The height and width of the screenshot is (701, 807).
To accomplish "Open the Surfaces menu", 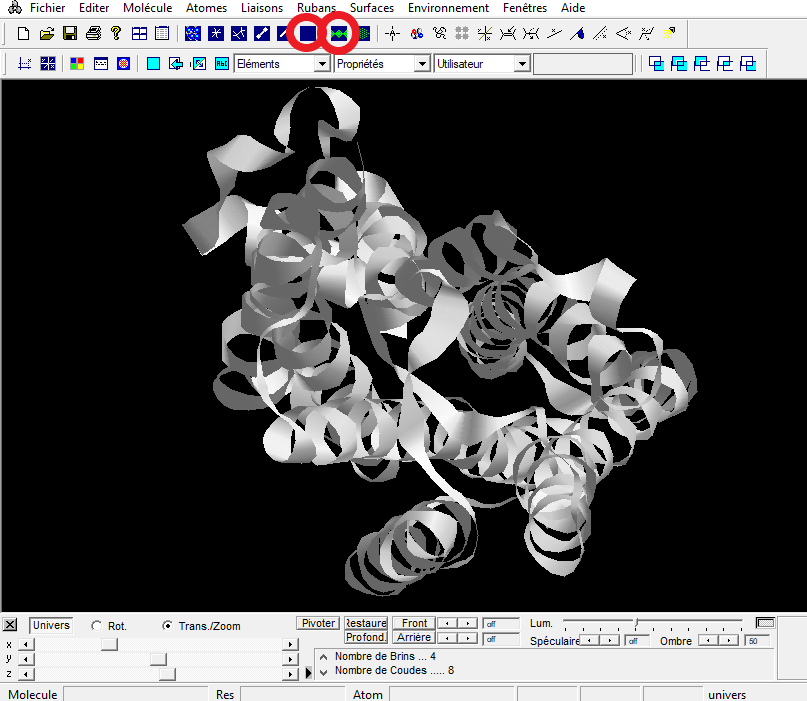I will click(371, 8).
